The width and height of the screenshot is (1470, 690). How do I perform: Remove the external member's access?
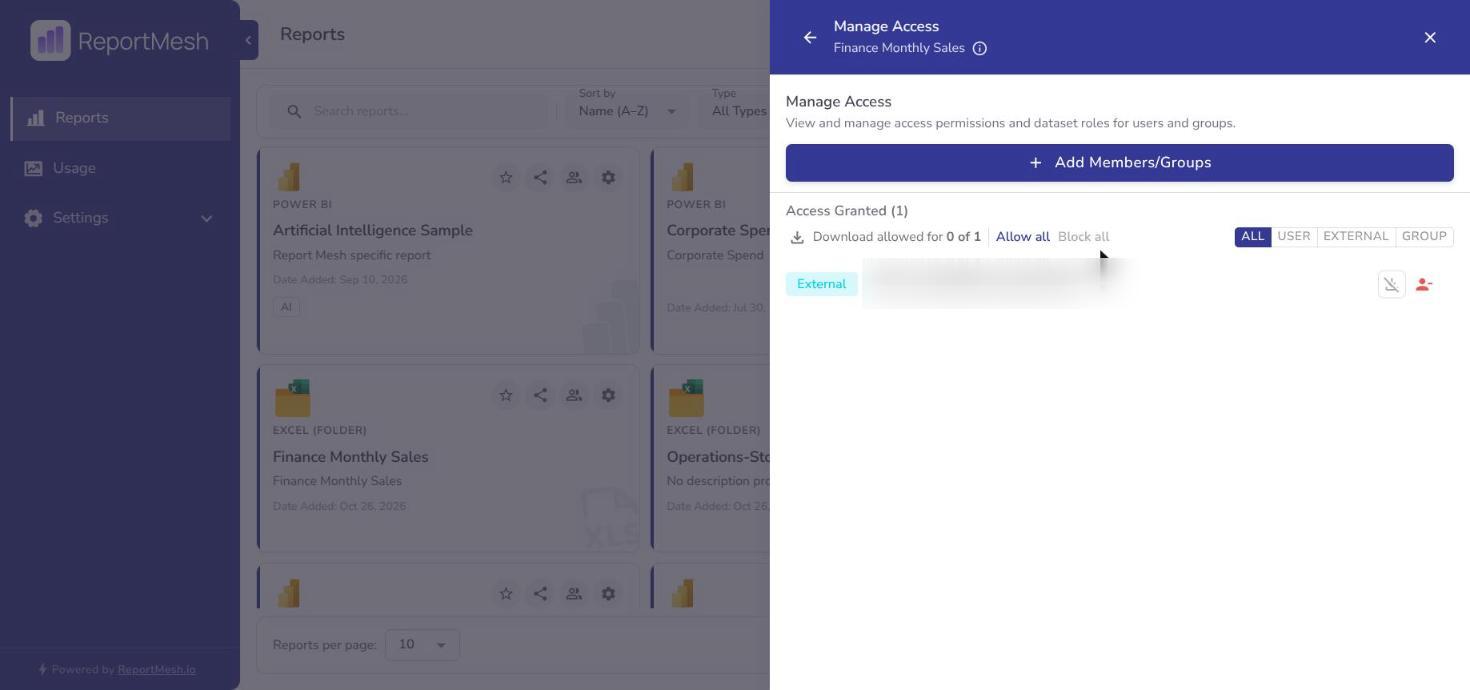coord(1424,285)
